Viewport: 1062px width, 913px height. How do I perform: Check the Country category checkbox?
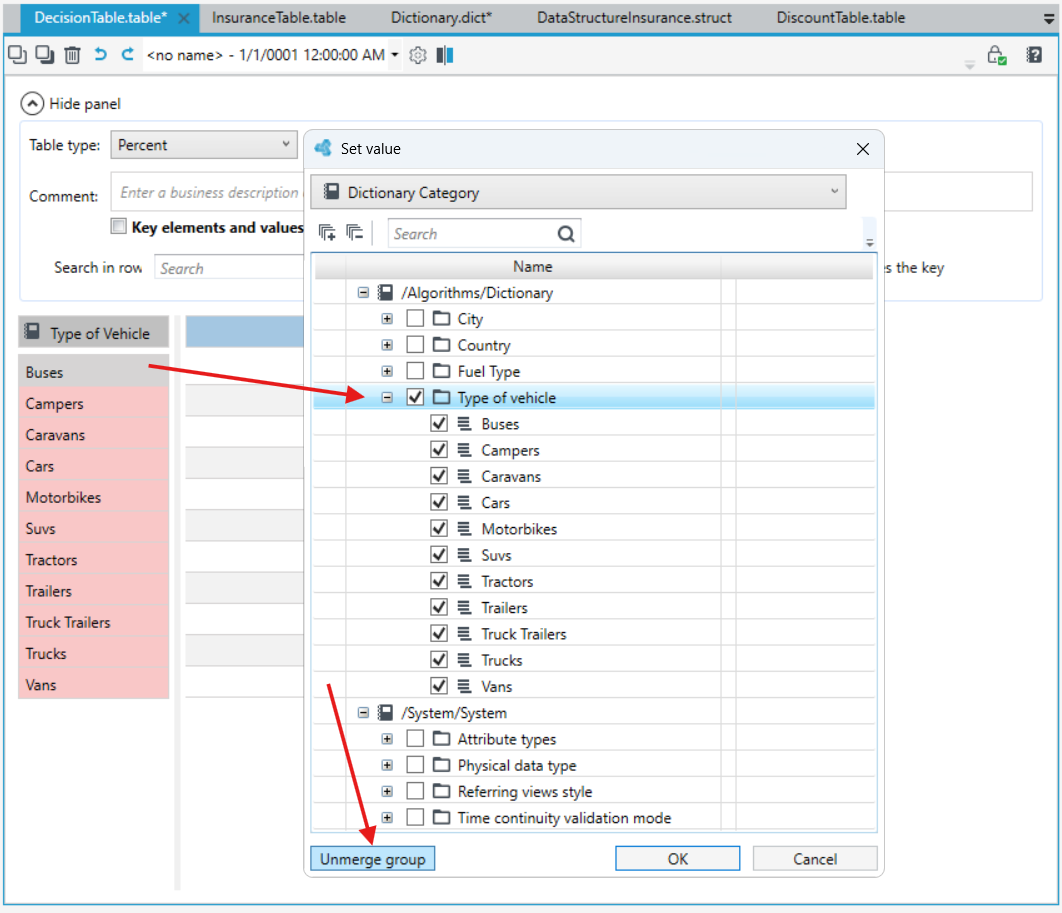point(415,345)
